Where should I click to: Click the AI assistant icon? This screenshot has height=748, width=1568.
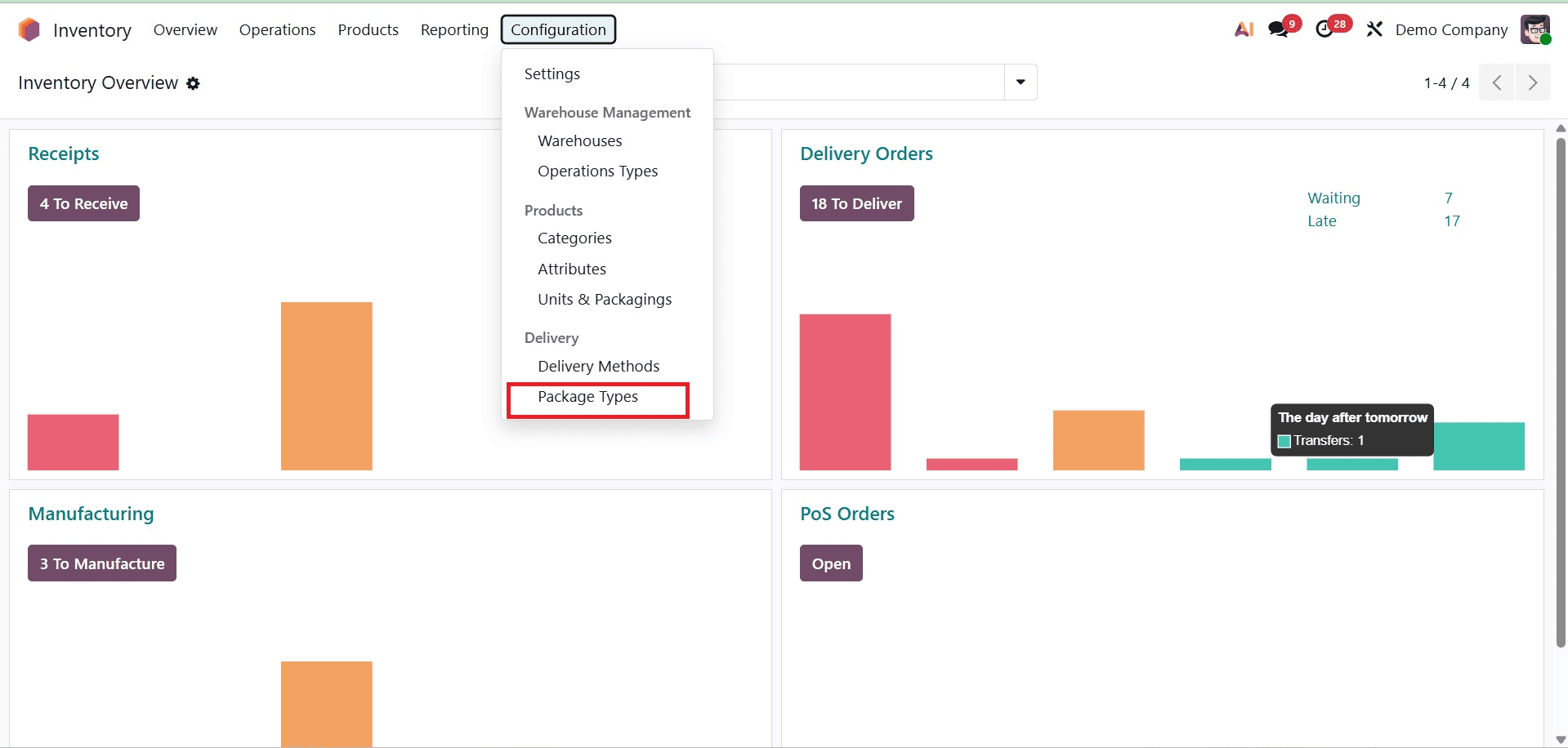click(x=1243, y=28)
